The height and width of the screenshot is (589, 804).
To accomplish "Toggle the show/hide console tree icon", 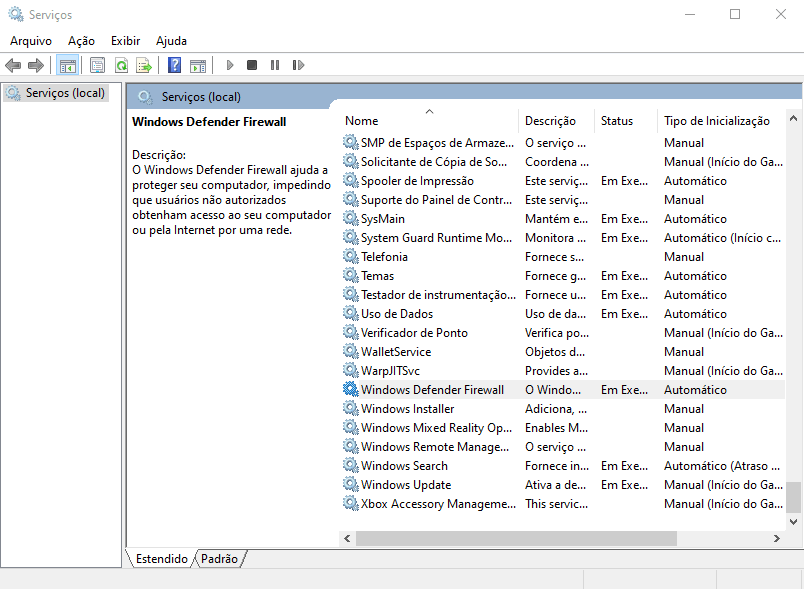I will tap(68, 65).
